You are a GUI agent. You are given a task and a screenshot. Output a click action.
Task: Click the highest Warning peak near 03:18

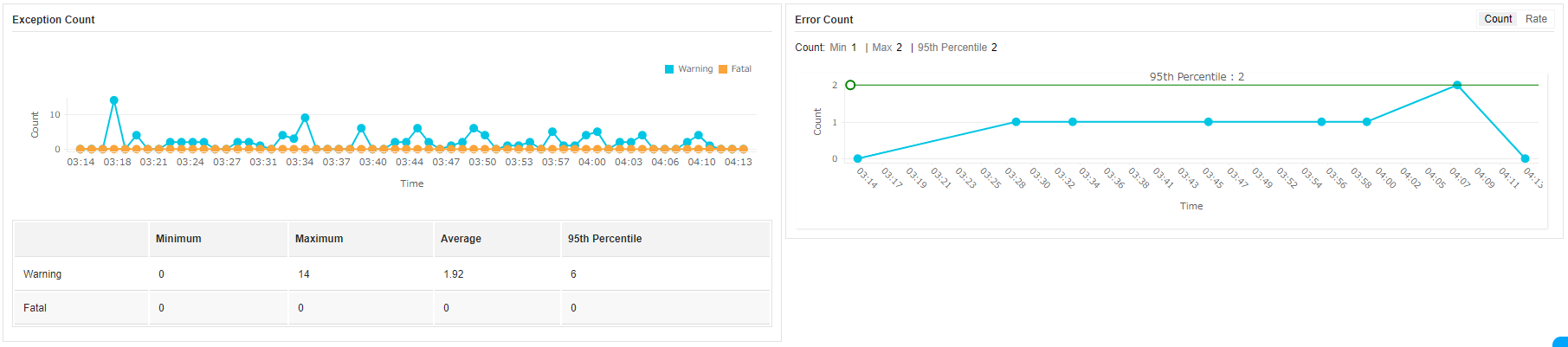point(114,100)
